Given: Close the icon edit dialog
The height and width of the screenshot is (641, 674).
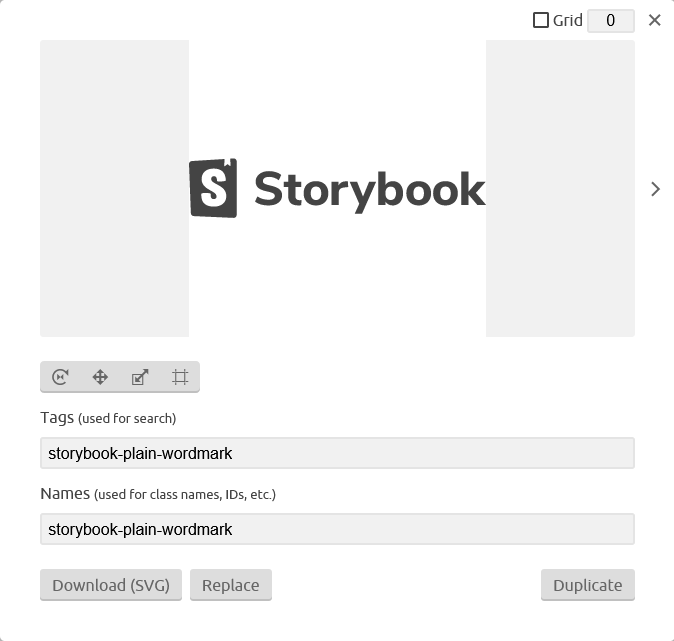Looking at the screenshot, I should click(654, 20).
